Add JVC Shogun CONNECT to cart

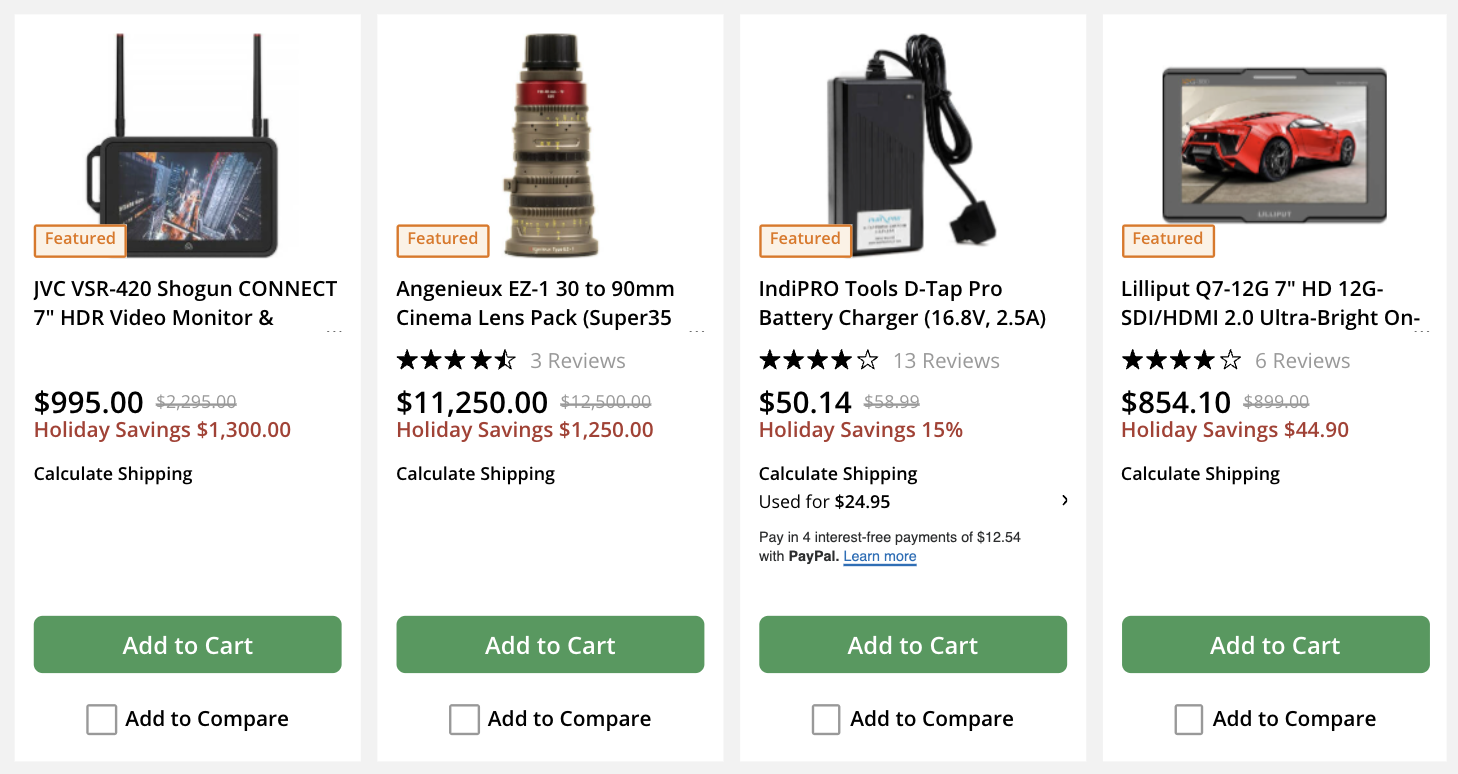(188, 645)
